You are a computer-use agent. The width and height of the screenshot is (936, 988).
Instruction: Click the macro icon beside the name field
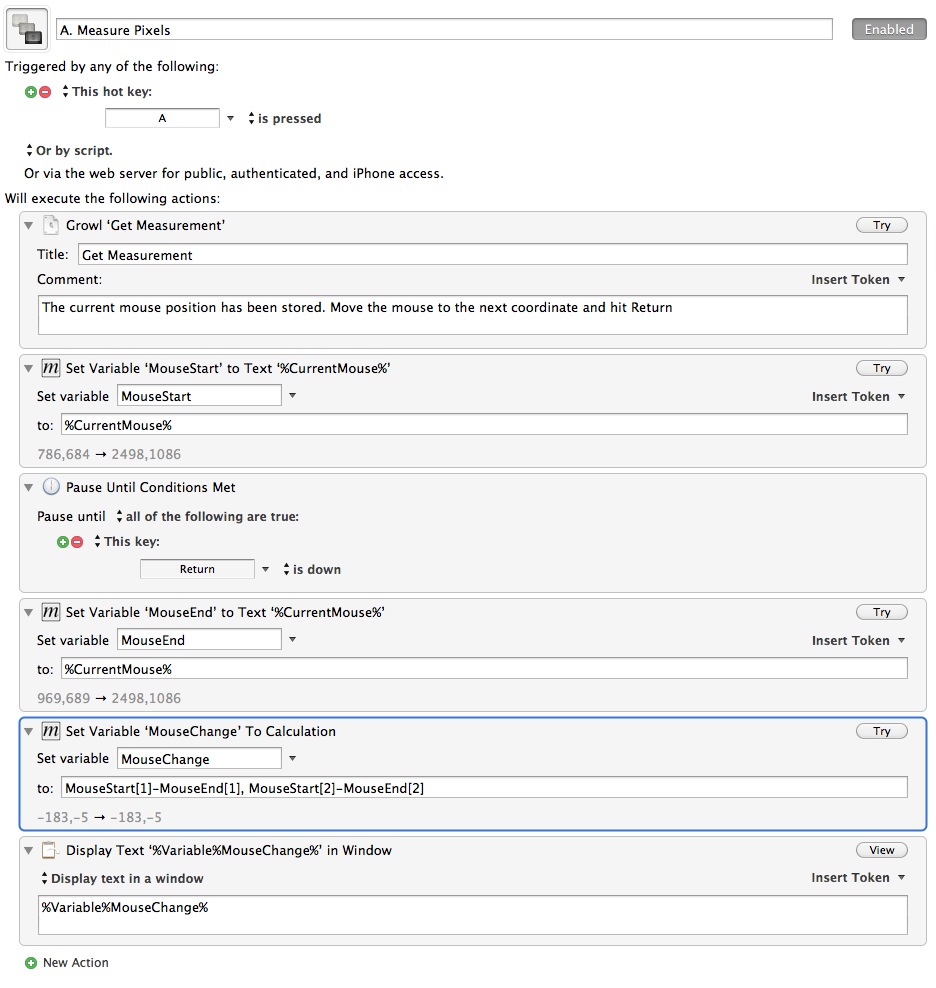[x=27, y=29]
